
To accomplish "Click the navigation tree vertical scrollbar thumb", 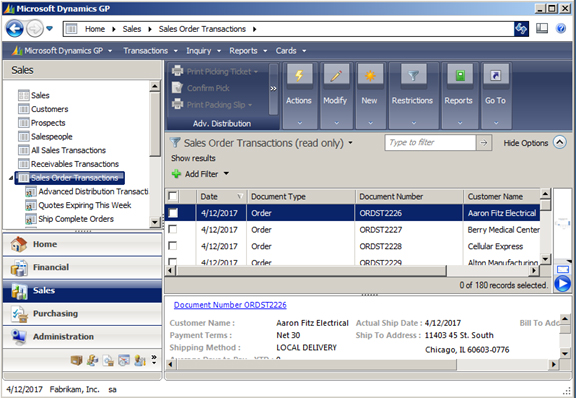I will click(155, 124).
